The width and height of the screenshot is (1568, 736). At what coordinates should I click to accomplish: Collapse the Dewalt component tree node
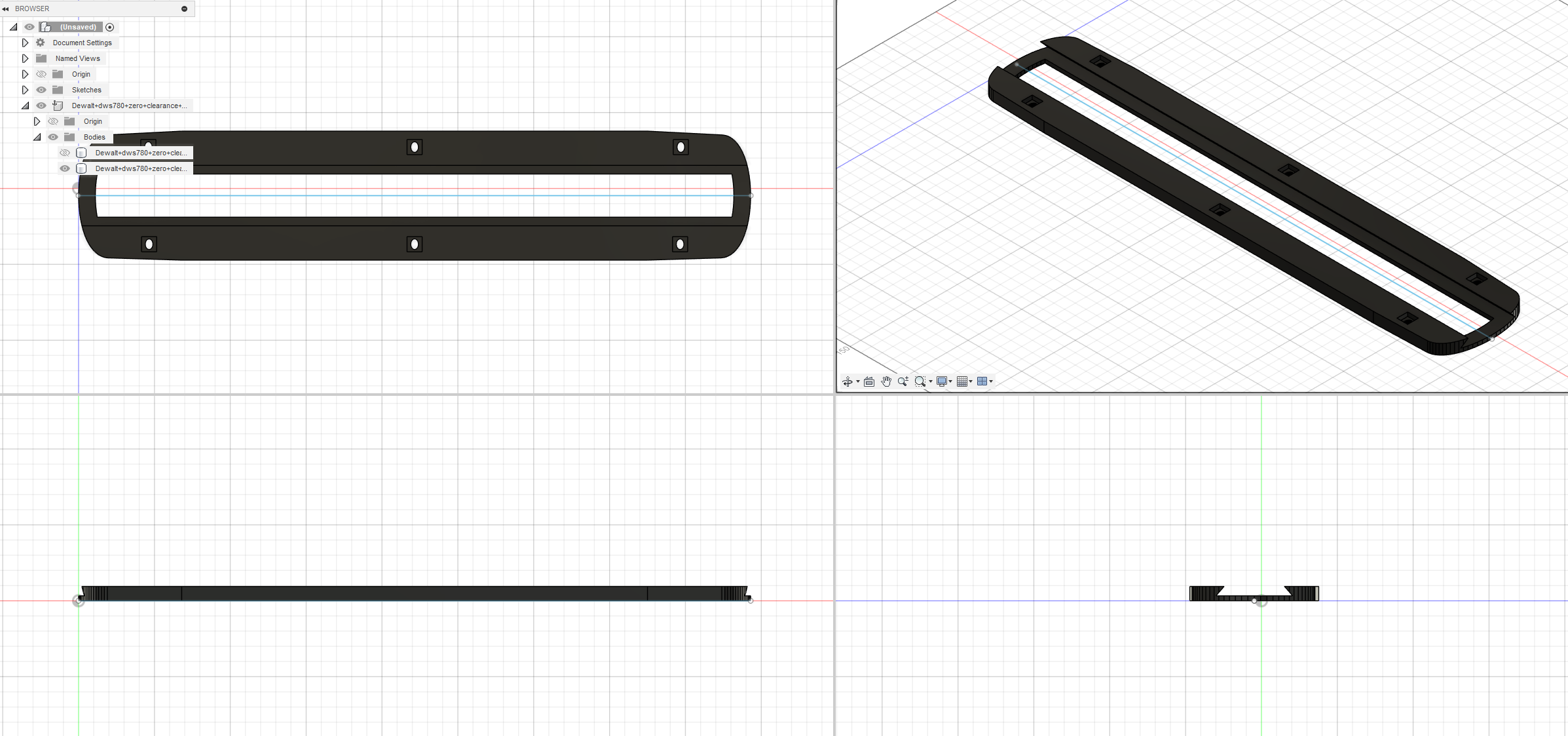click(x=25, y=106)
